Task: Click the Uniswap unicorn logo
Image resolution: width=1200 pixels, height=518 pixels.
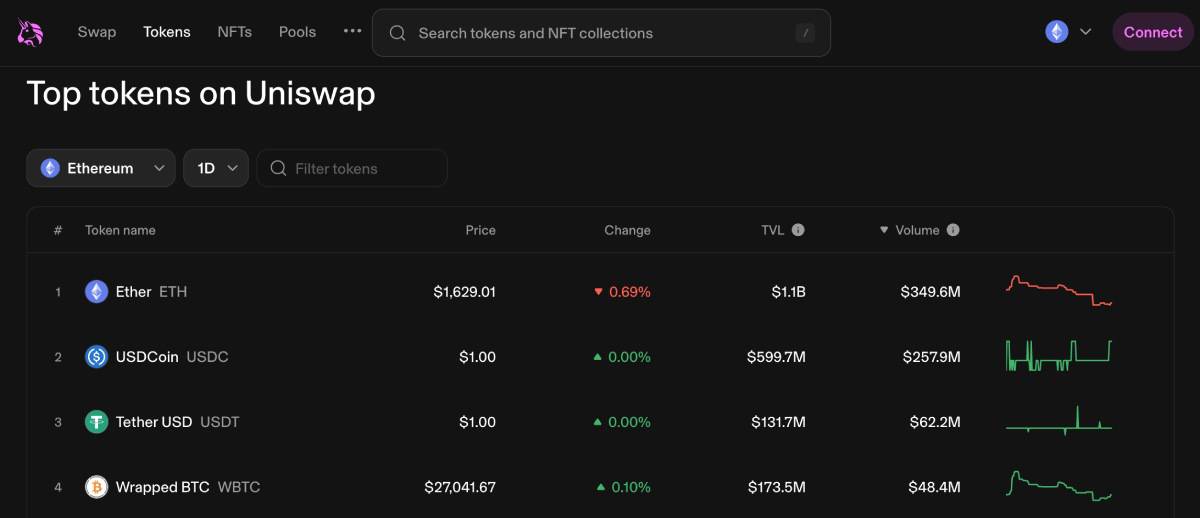Action: pyautogui.click(x=31, y=33)
